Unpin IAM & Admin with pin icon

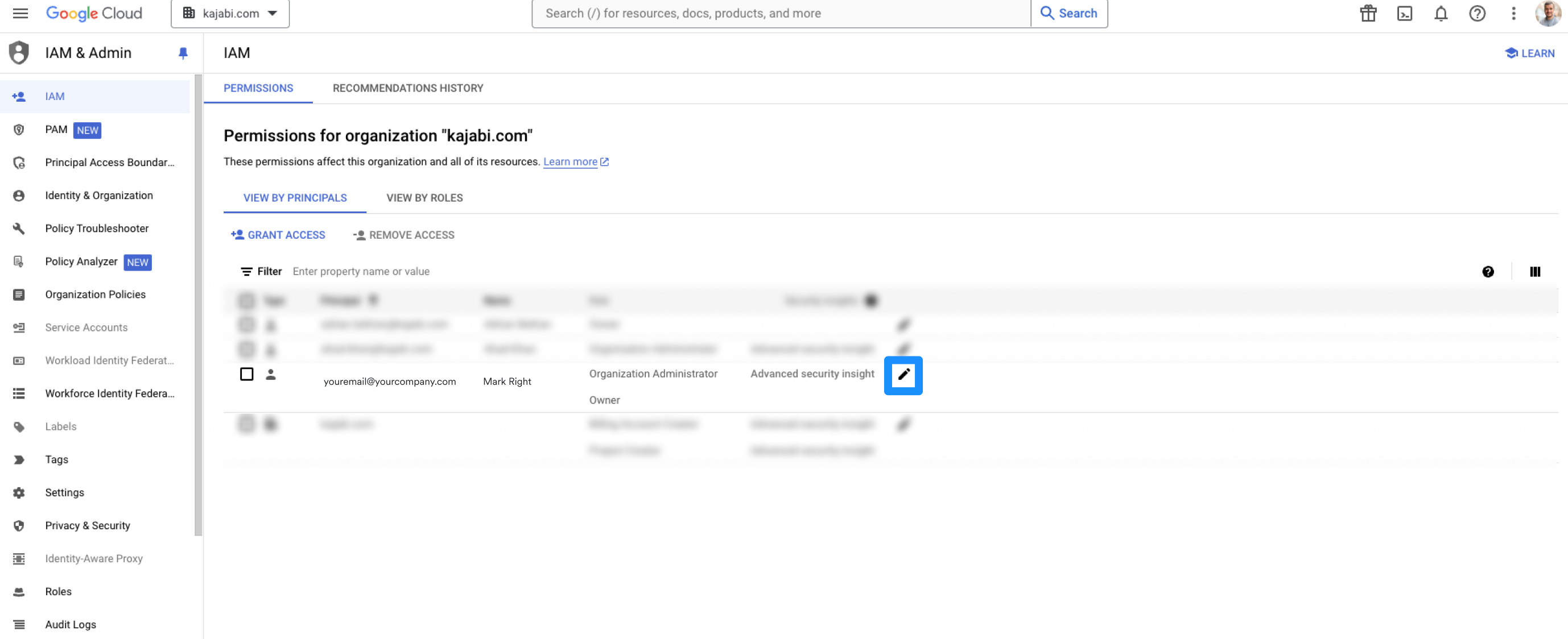pos(183,53)
